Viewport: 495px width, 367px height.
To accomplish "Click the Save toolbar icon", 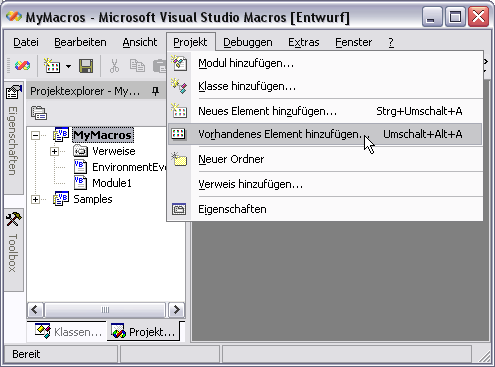I will click(86, 66).
